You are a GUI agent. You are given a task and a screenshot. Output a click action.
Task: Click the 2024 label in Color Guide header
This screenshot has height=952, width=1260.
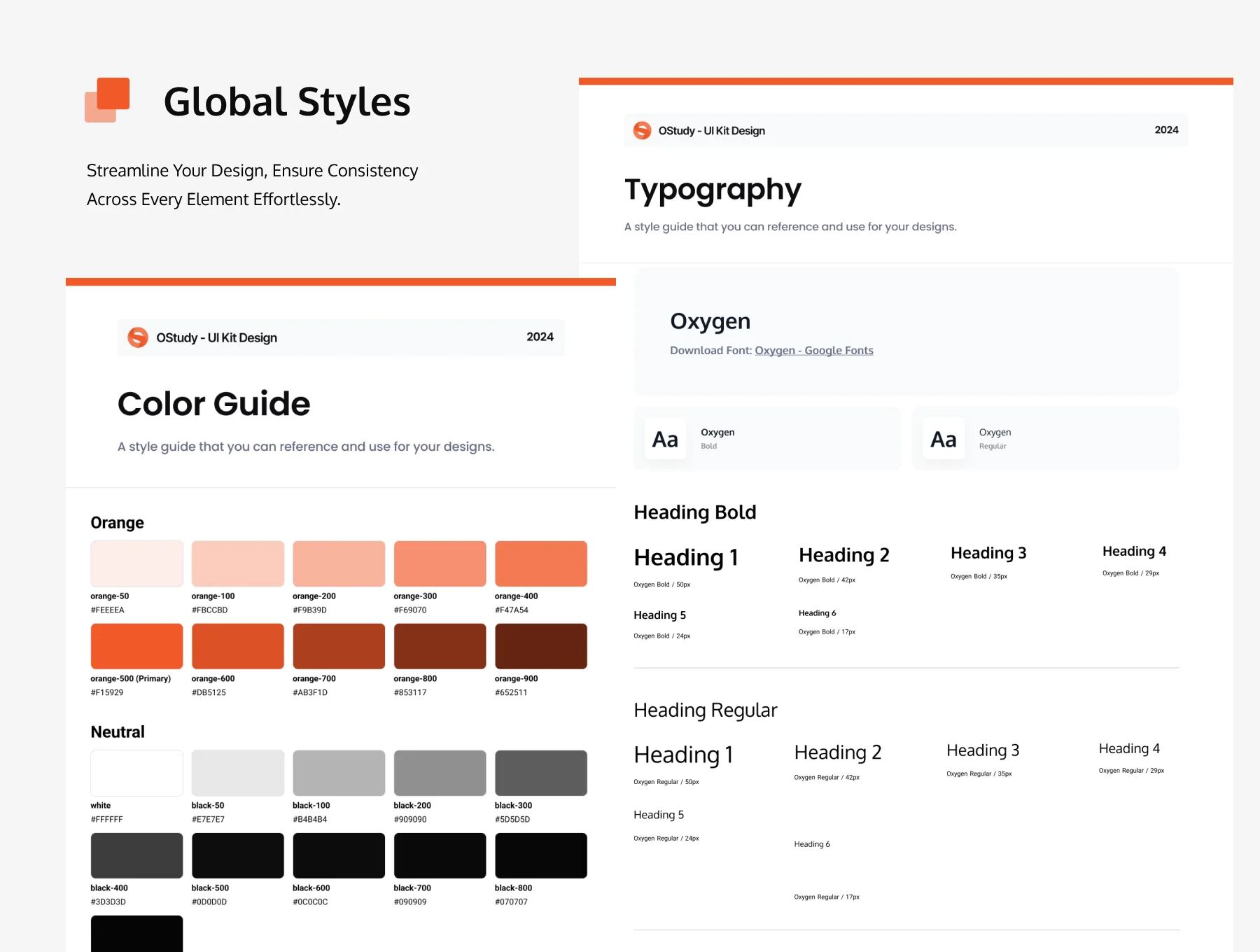(540, 337)
